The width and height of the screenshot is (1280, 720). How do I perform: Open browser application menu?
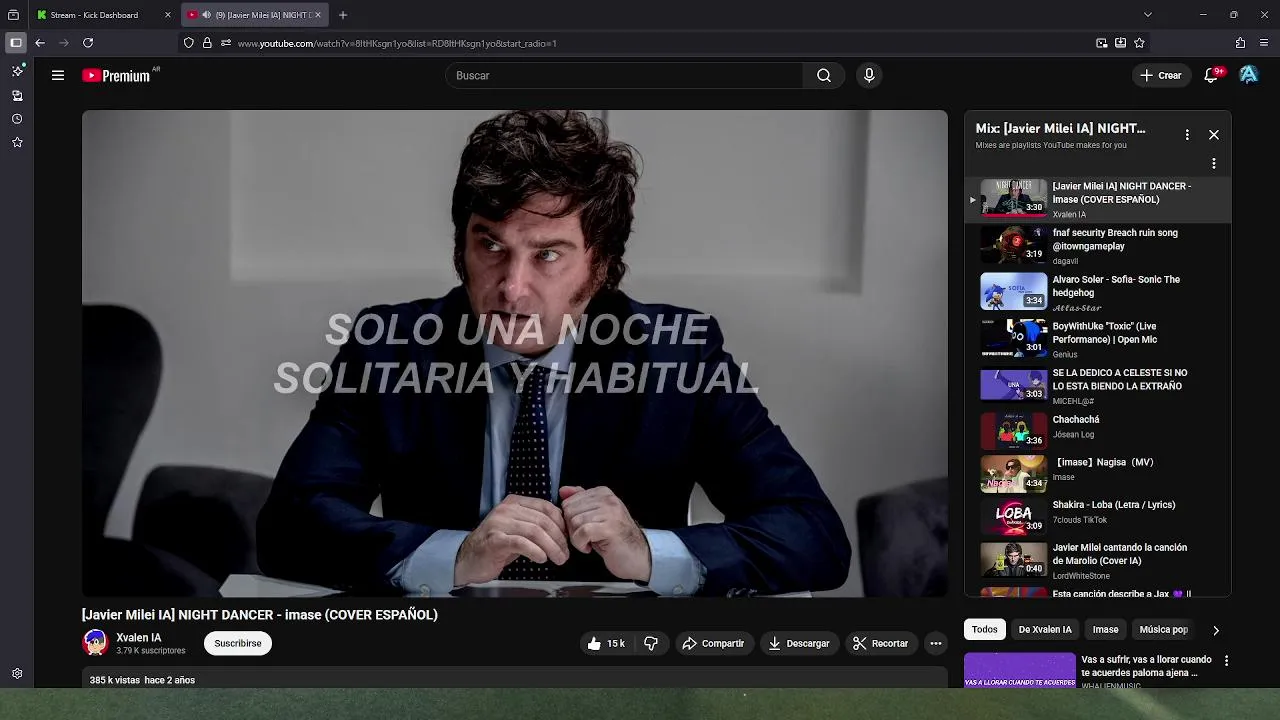pos(1265,43)
